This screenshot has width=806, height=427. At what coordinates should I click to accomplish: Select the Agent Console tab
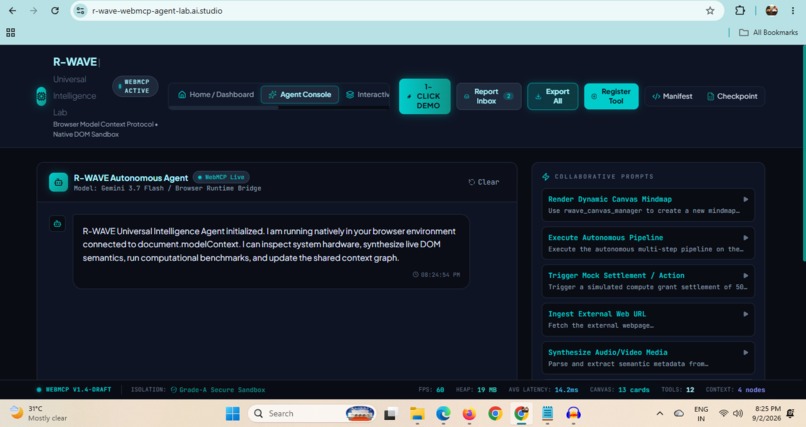point(300,95)
